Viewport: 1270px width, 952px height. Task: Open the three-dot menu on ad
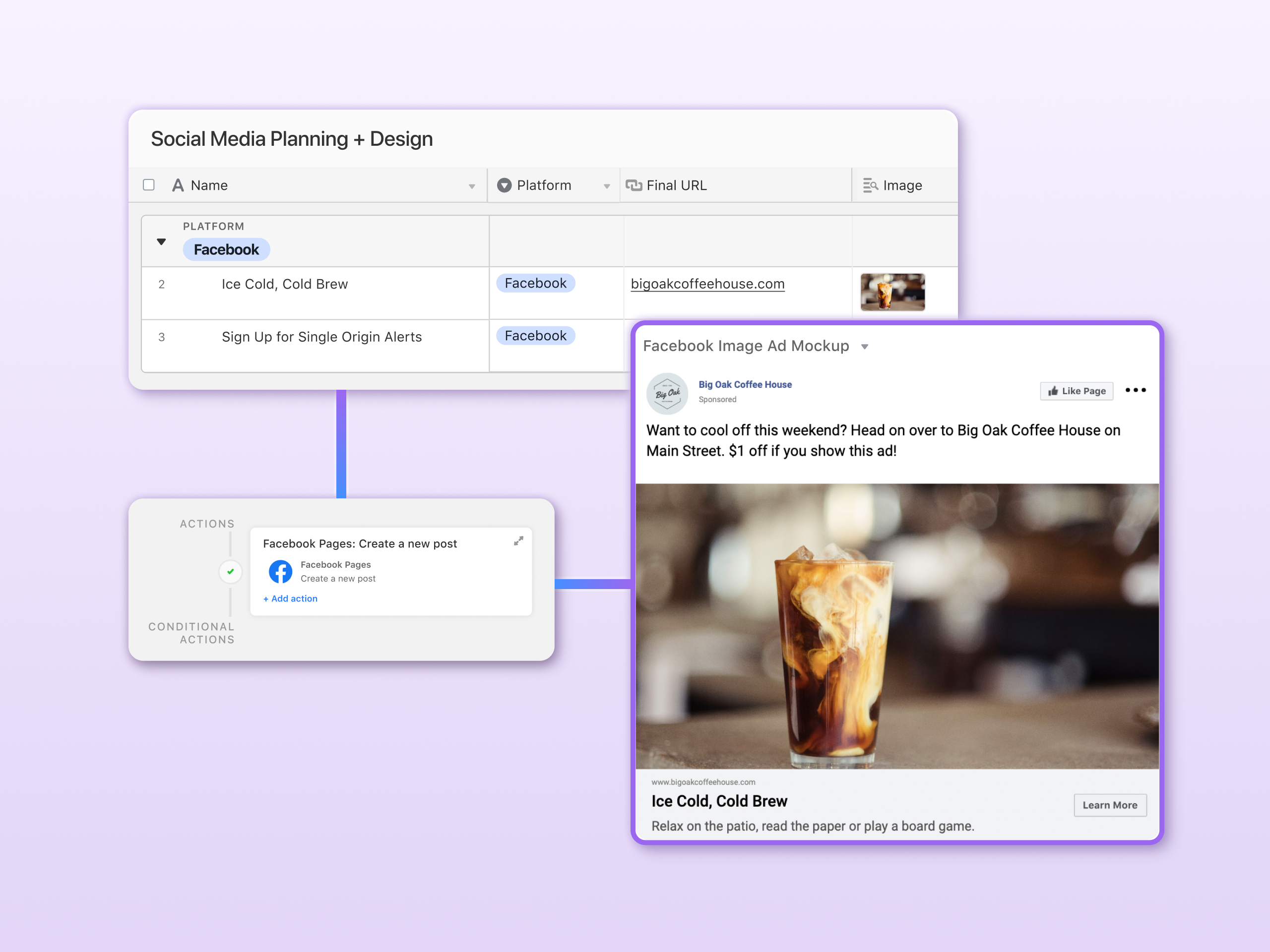pos(1135,390)
